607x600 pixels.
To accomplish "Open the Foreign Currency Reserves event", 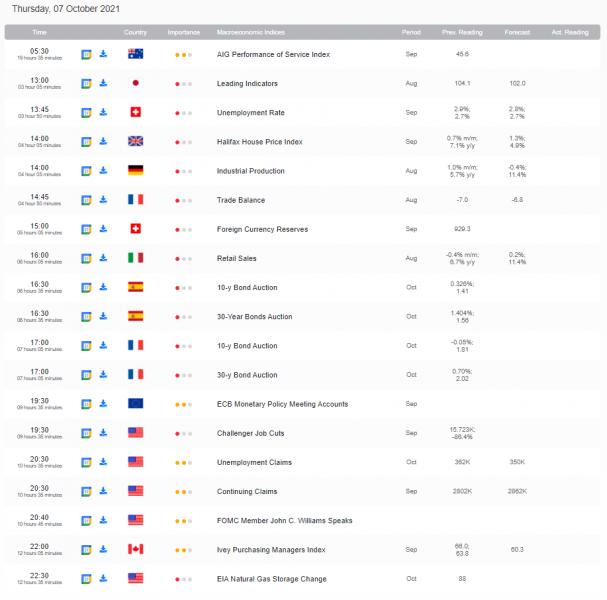I will (262, 229).
